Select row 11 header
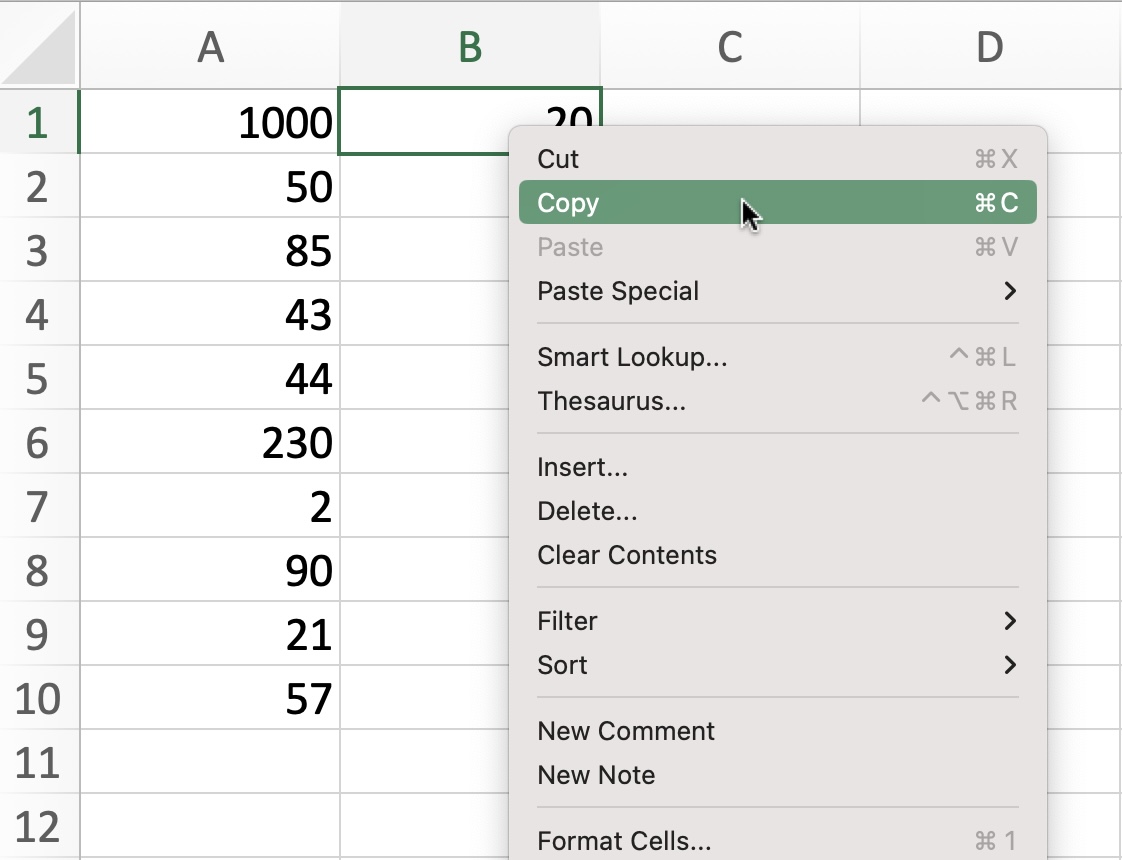1122x860 pixels. click(x=39, y=762)
